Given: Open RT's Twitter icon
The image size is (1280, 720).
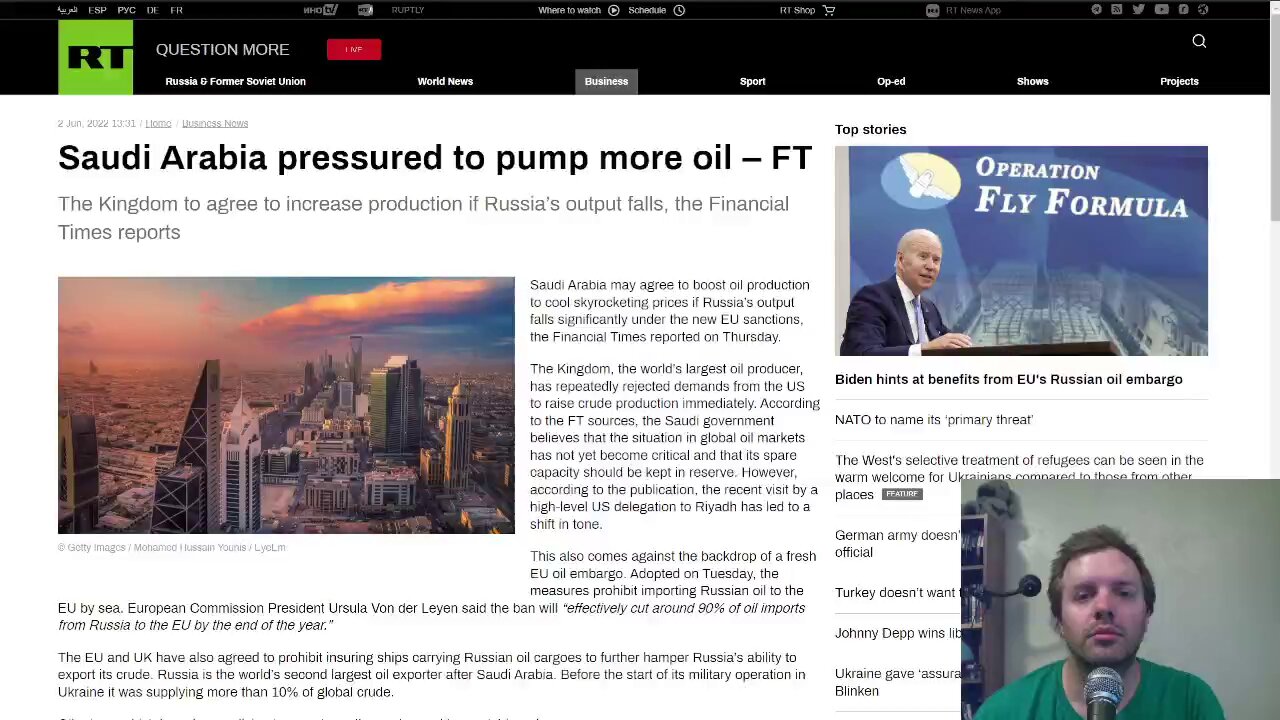Looking at the screenshot, I should (1138, 10).
